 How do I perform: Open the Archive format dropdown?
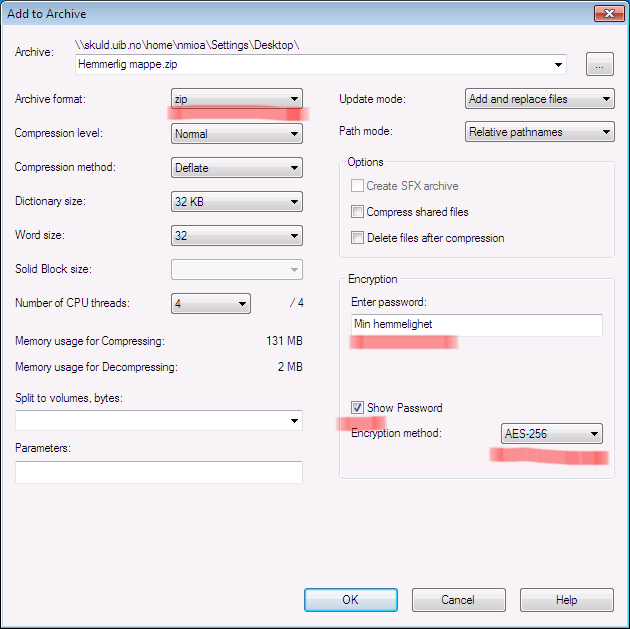click(x=236, y=99)
